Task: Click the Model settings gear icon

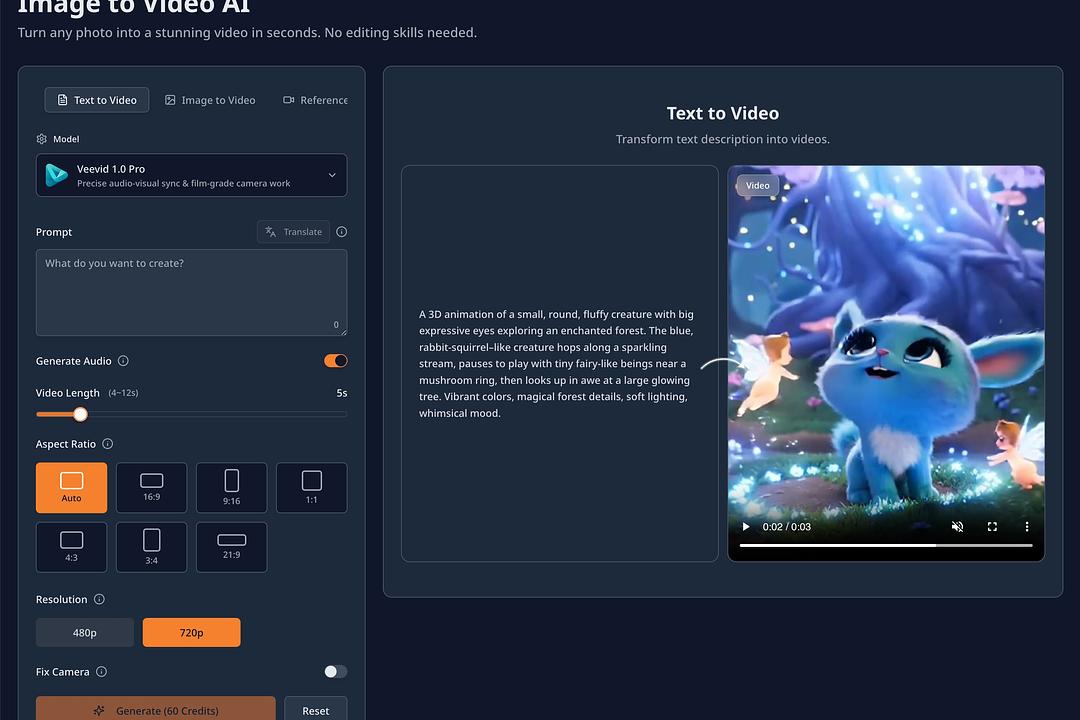Action: click(40, 138)
